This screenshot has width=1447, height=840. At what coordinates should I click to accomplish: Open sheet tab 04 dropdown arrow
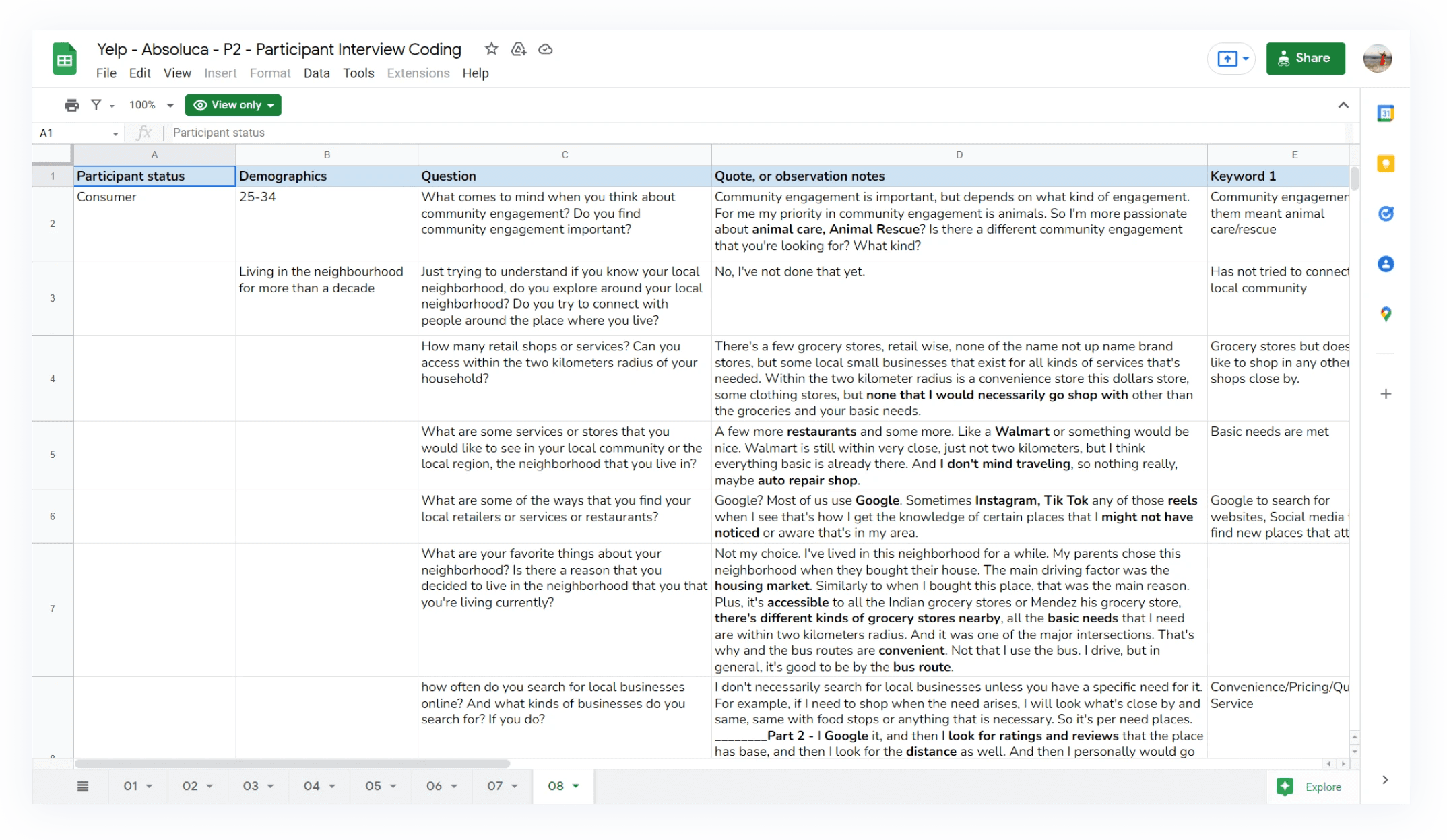[x=331, y=786]
